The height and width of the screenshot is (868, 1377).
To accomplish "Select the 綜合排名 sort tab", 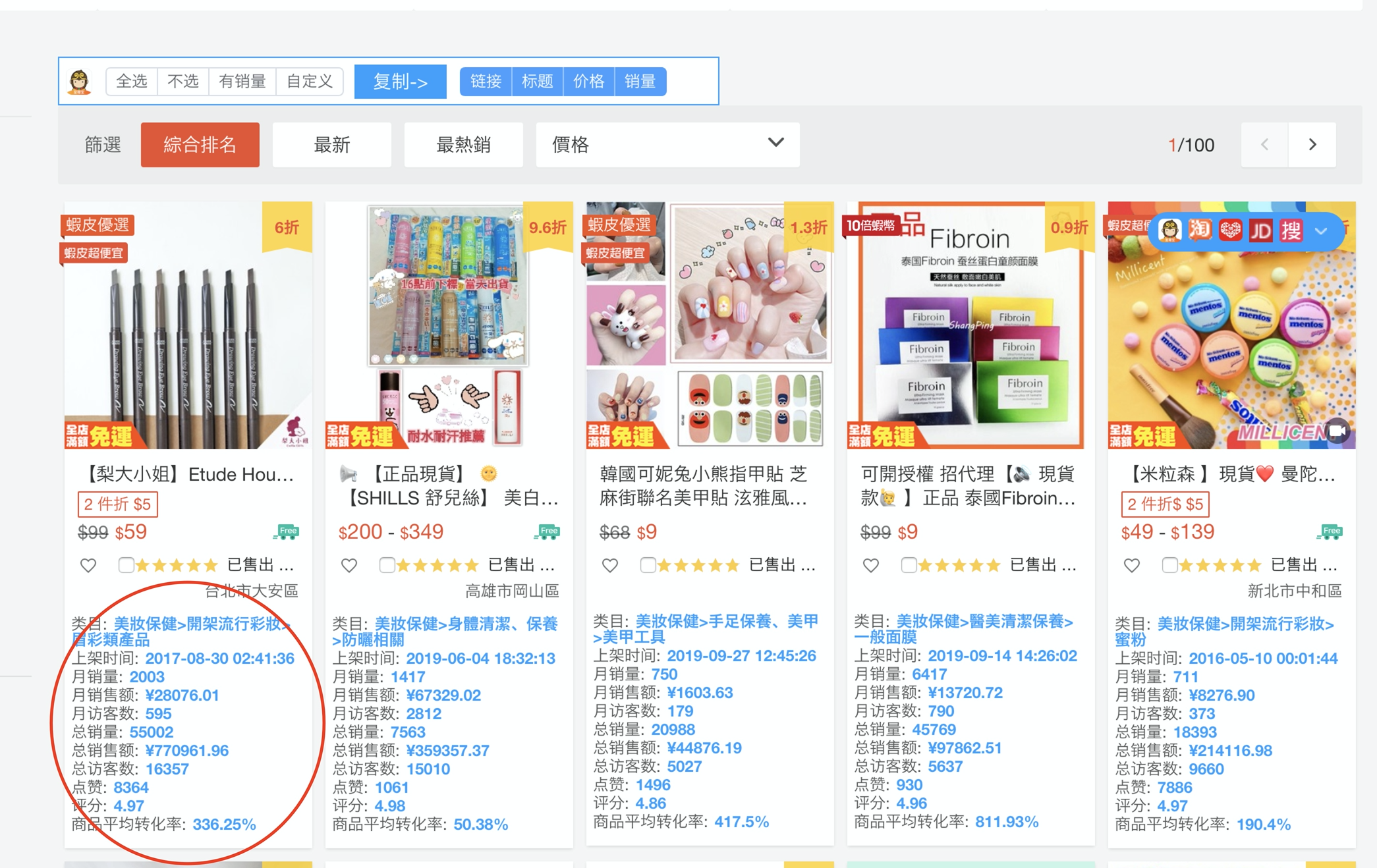I will tap(200, 144).
